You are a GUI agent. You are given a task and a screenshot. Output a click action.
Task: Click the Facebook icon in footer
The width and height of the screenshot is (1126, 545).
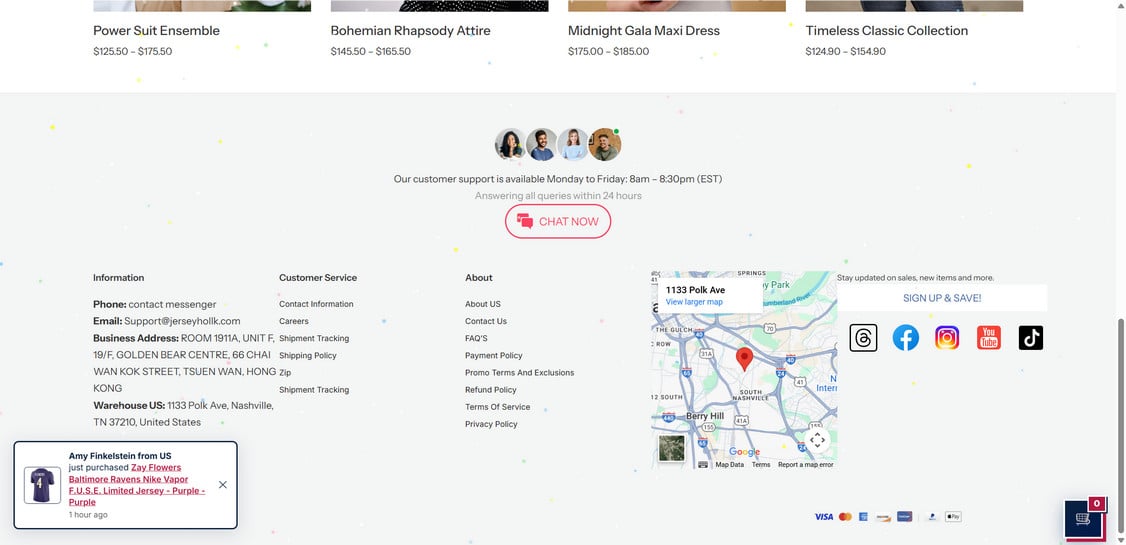click(x=905, y=338)
